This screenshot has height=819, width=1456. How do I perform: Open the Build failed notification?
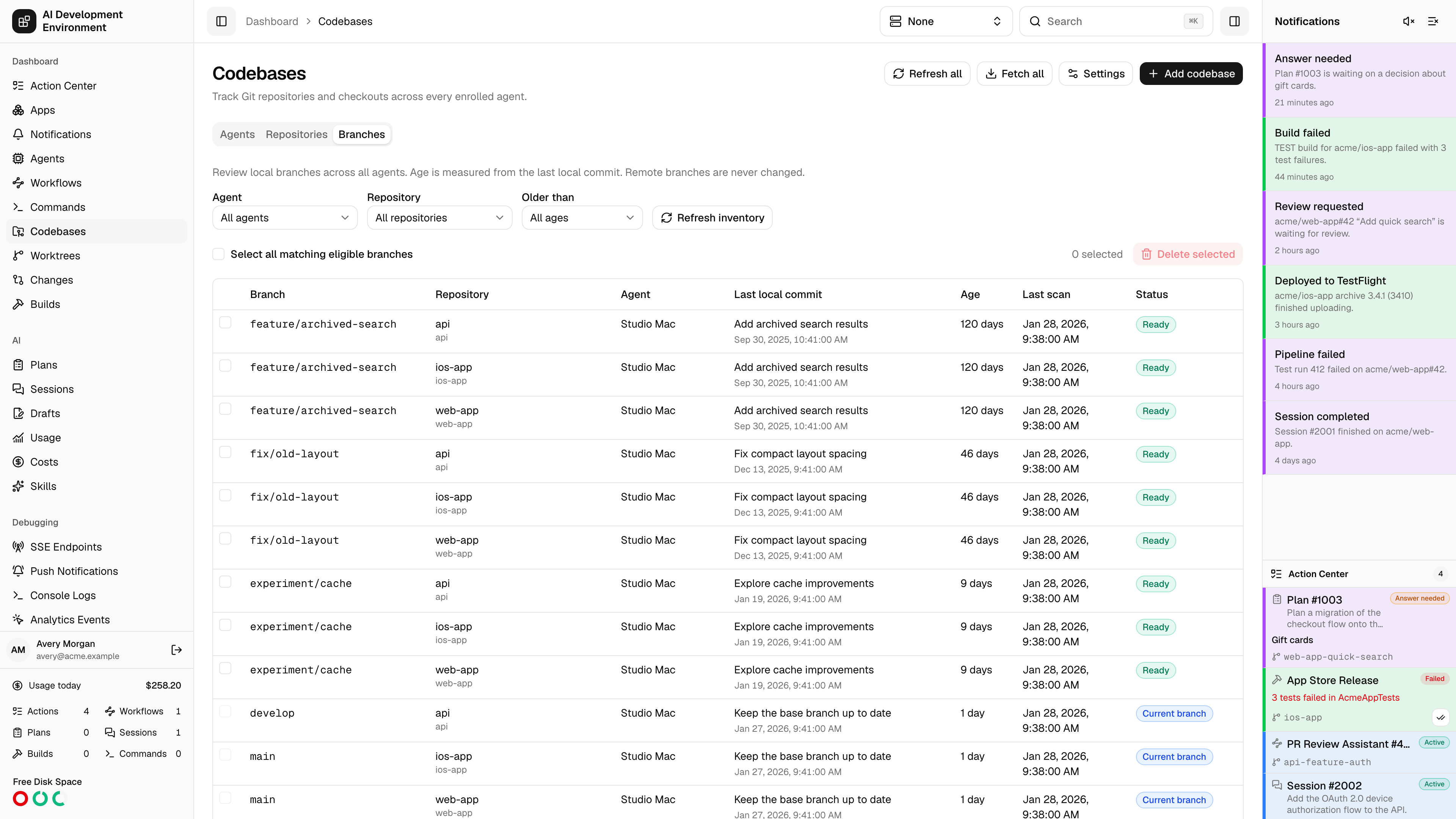pyautogui.click(x=1359, y=154)
